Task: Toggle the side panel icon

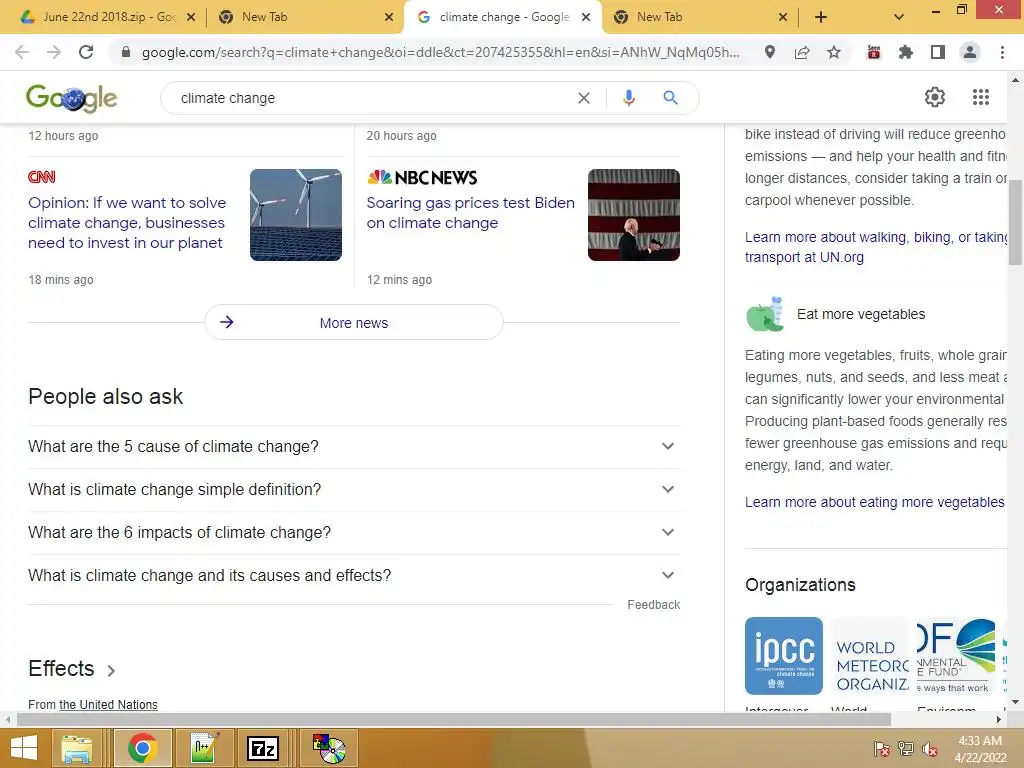Action: tap(938, 52)
